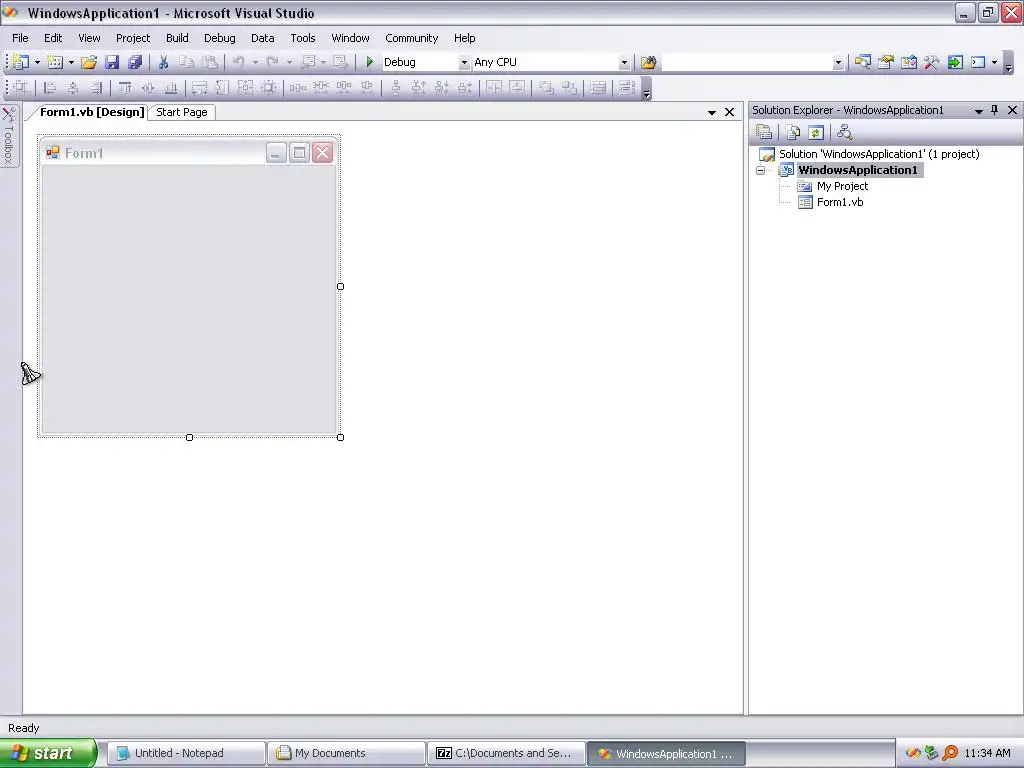The width and height of the screenshot is (1024, 768).
Task: Open the dropdown arrow beside Command Window icon
Action: pos(994,63)
